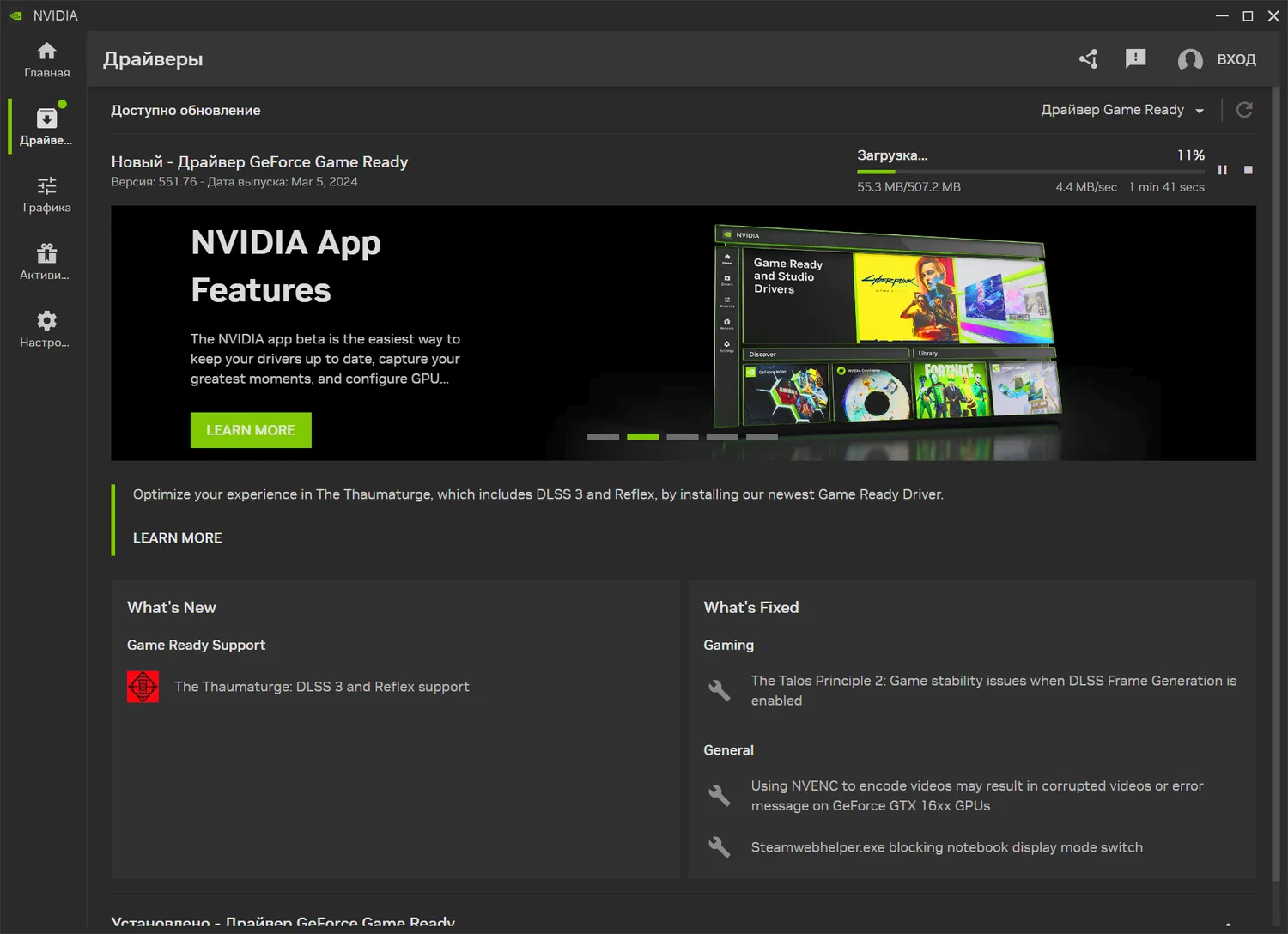Click the Доступно обновление label
1288x934 pixels.
[185, 110]
